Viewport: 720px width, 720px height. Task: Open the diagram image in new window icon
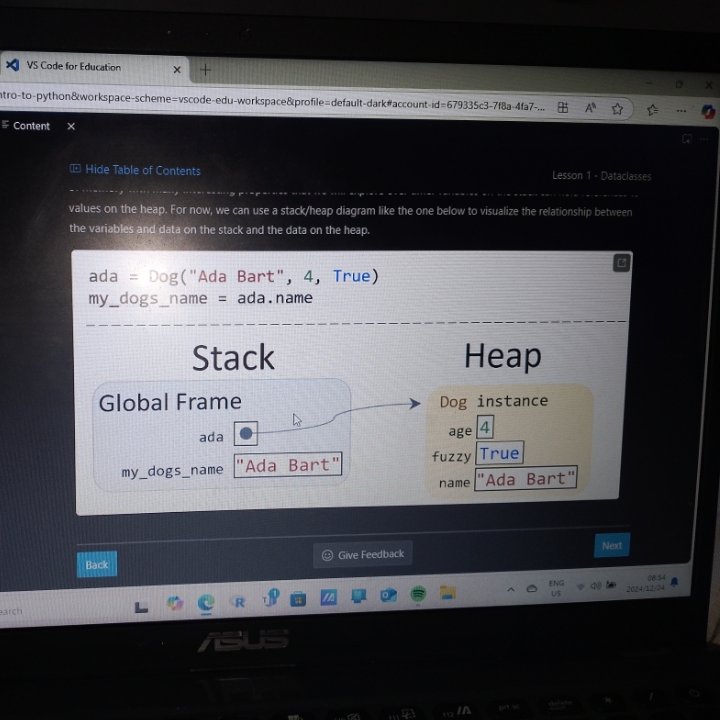[621, 263]
